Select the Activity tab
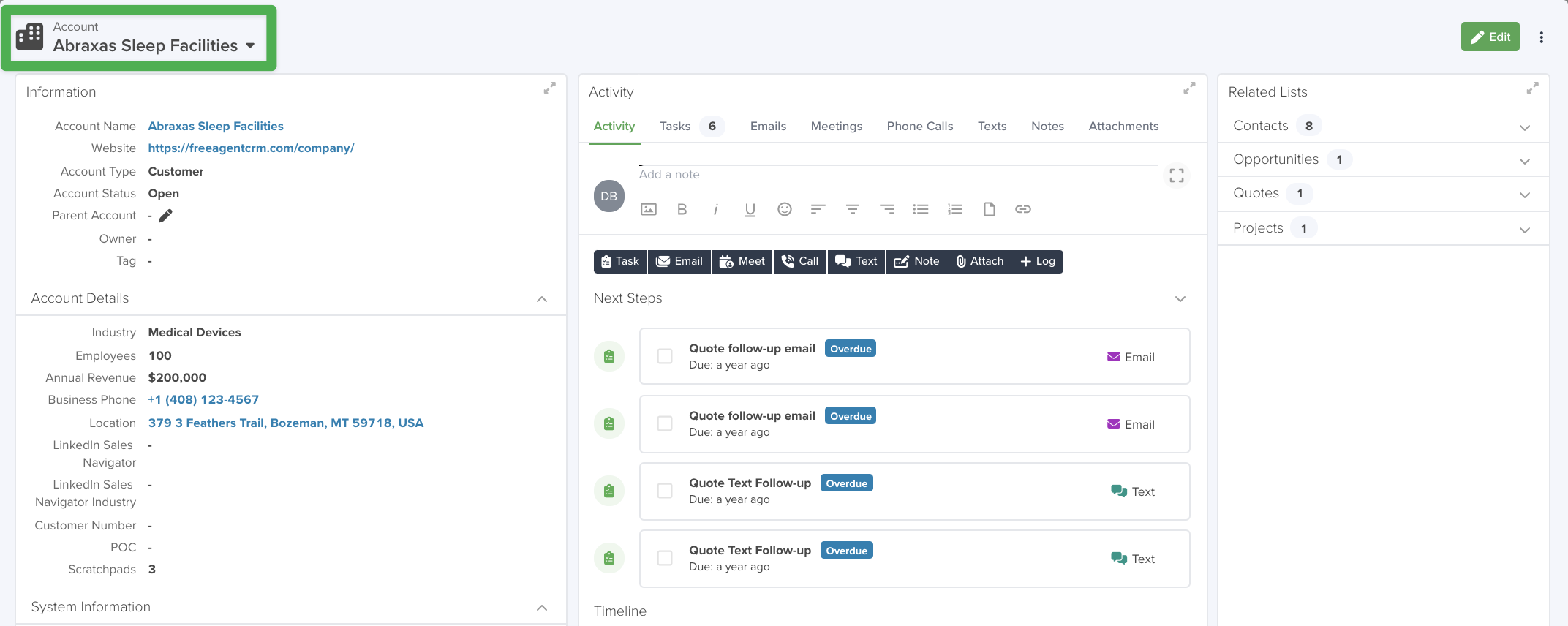Image resolution: width=1568 pixels, height=626 pixels. point(614,127)
